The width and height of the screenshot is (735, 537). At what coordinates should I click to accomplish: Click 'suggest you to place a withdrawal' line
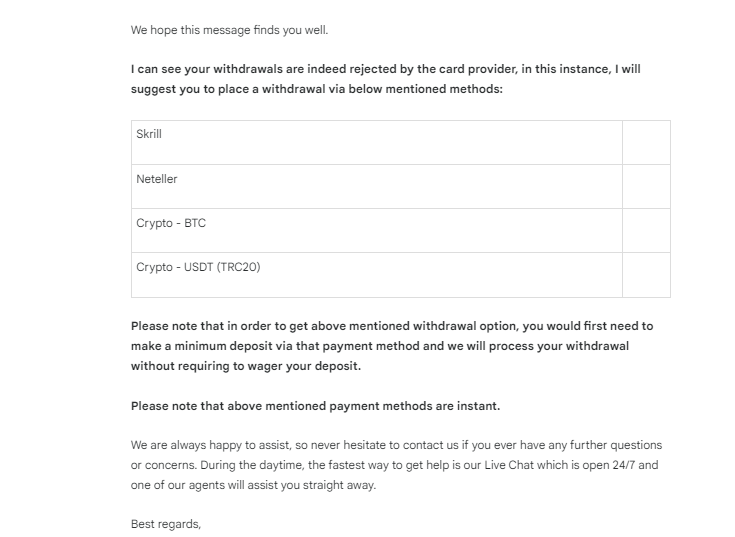coord(316,89)
